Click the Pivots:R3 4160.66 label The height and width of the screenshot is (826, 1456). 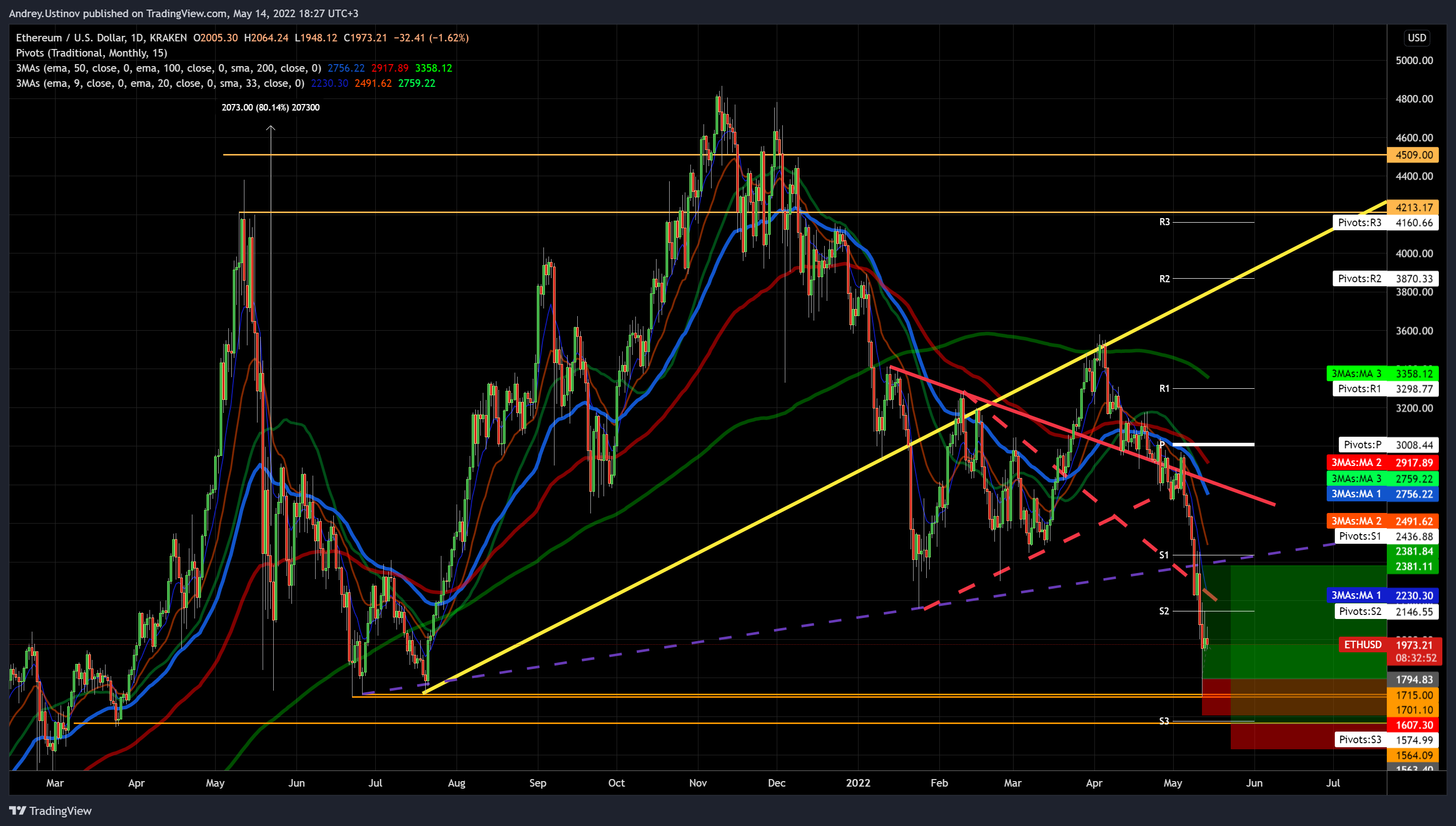[x=1386, y=222]
